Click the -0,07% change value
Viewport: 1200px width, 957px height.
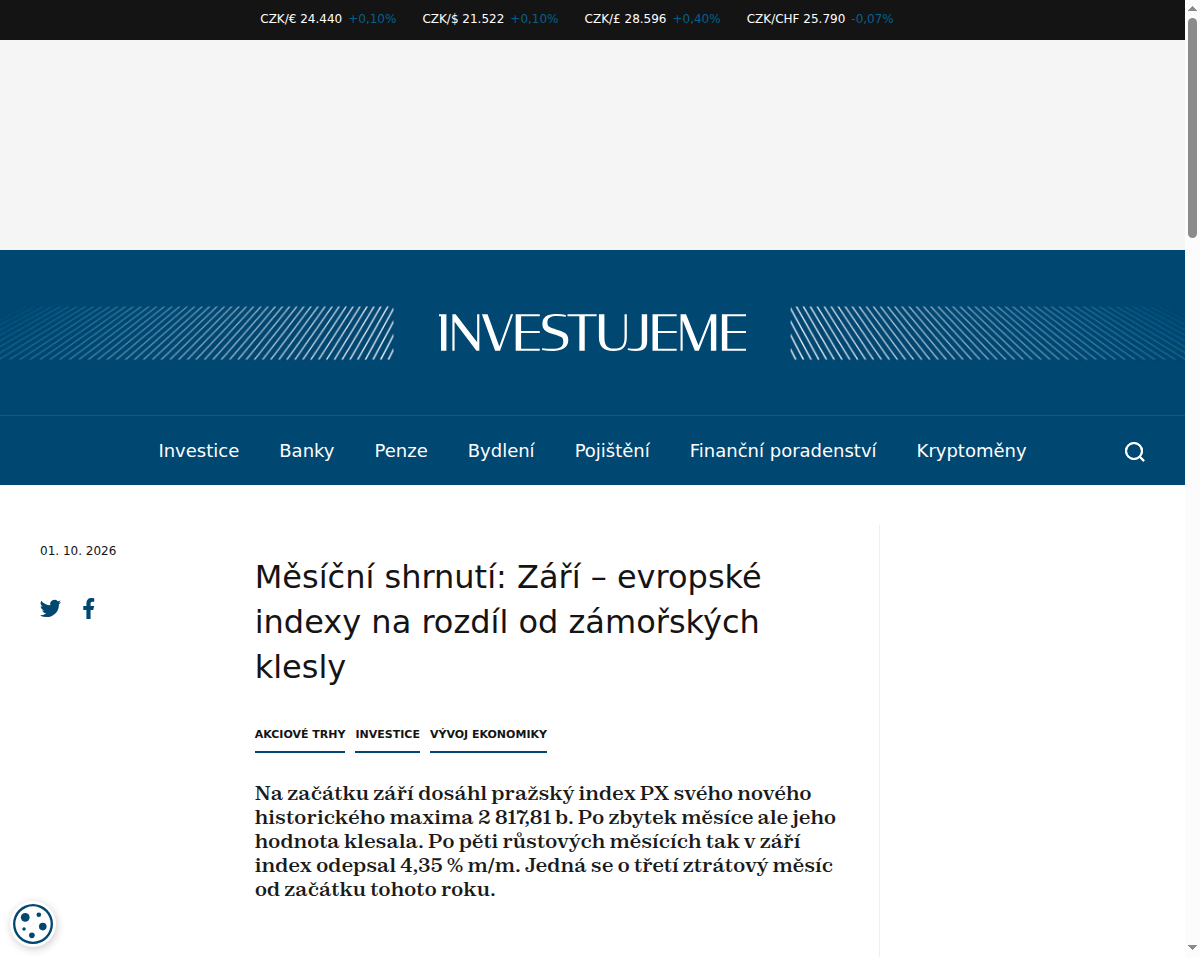tap(872, 19)
